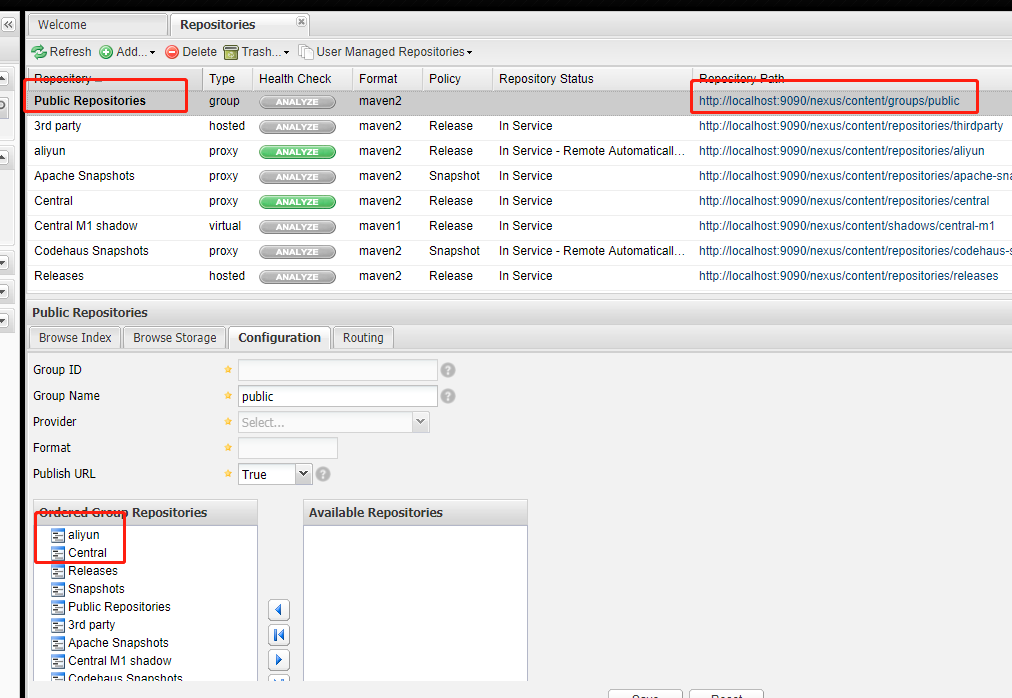Open the Add... dropdown menu
This screenshot has height=698, width=1012.
128,52
